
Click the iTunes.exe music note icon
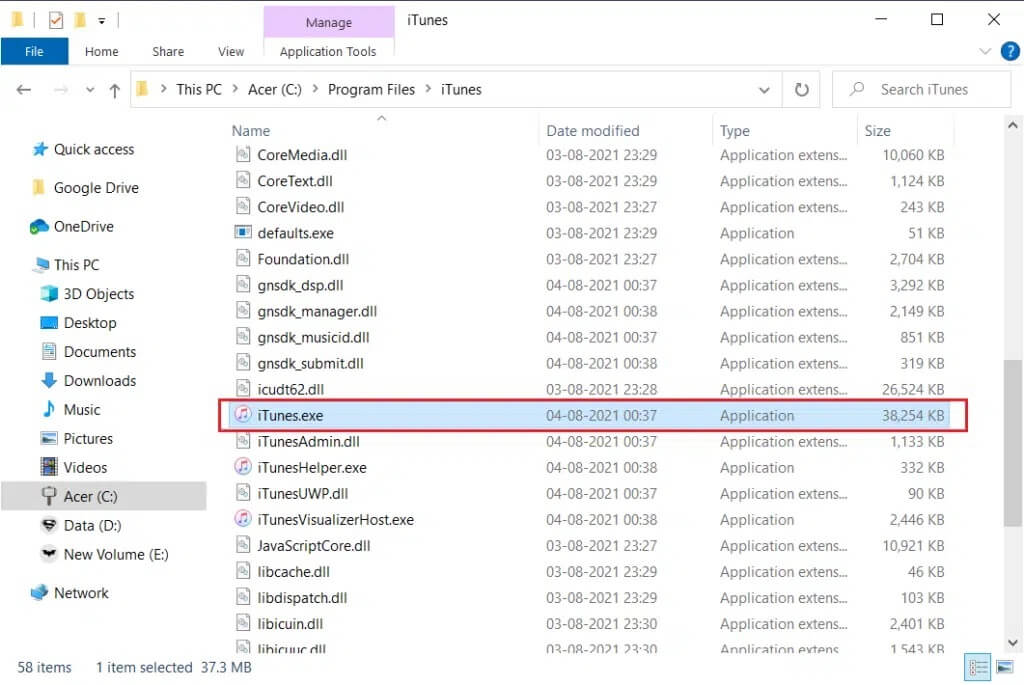(243, 414)
